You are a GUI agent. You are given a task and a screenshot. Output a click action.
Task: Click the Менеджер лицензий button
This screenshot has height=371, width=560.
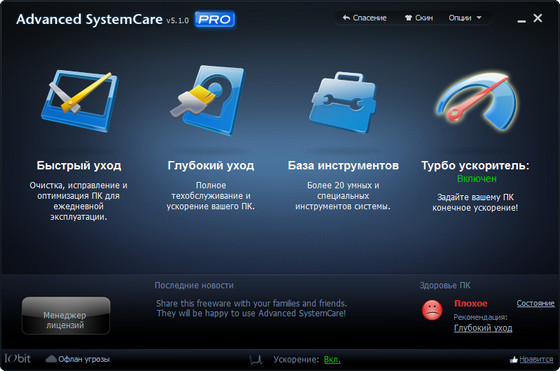coord(66,316)
